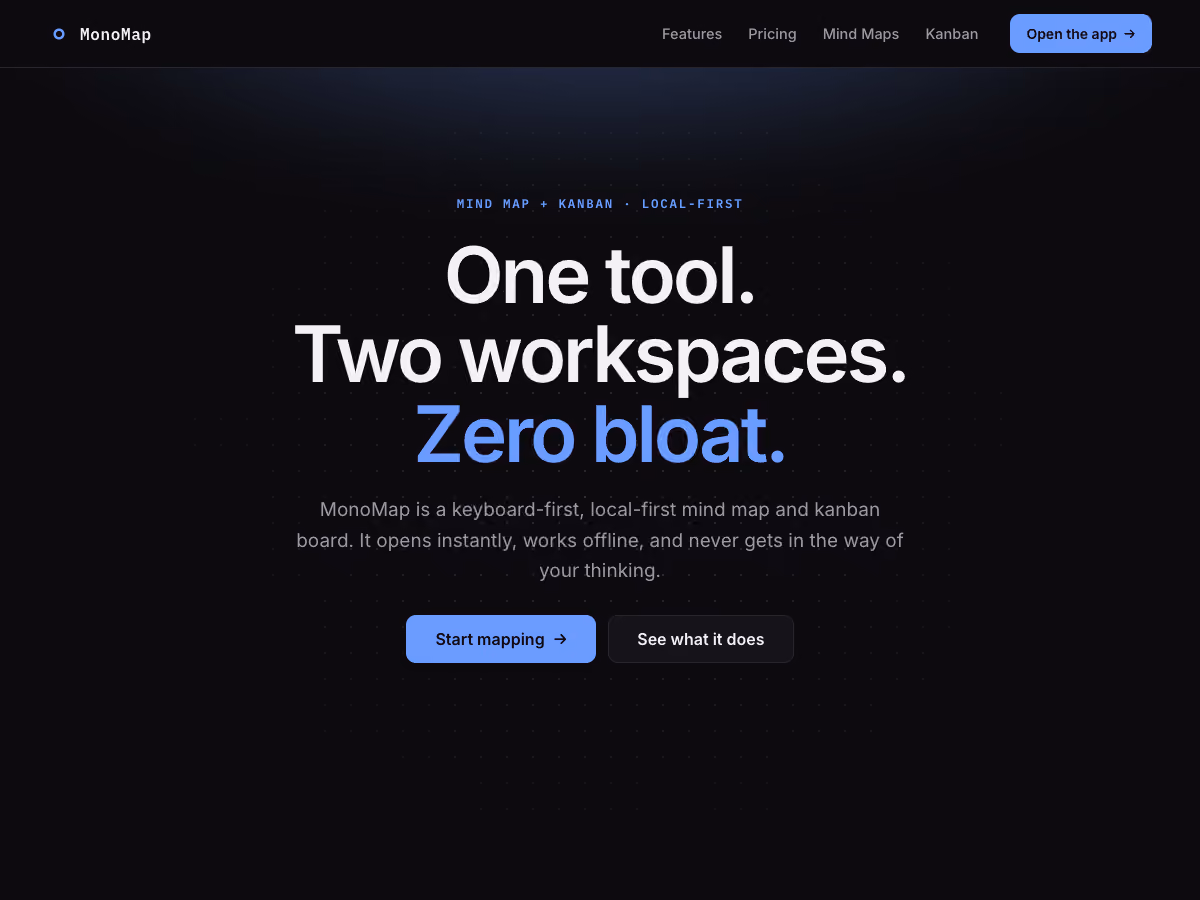The image size is (1200, 900).
Task: Click See what it does button
Action: (701, 639)
